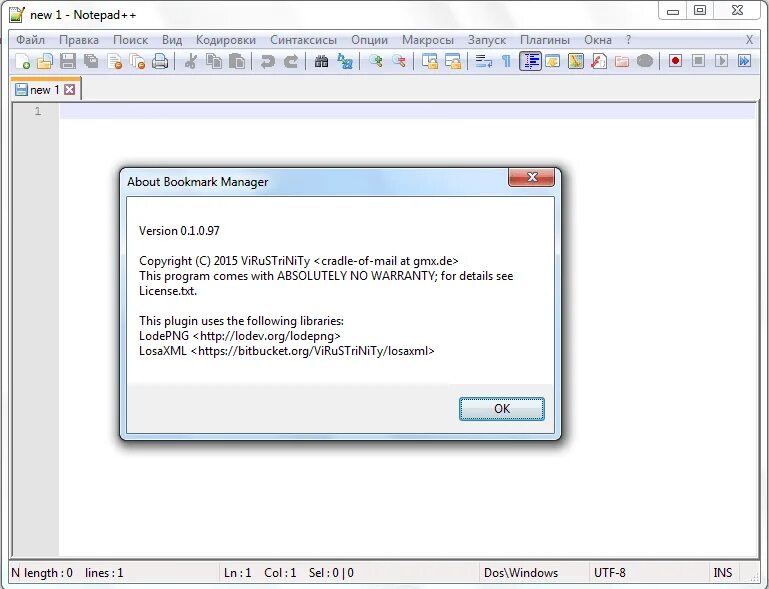Open the Окна menu

coord(598,40)
